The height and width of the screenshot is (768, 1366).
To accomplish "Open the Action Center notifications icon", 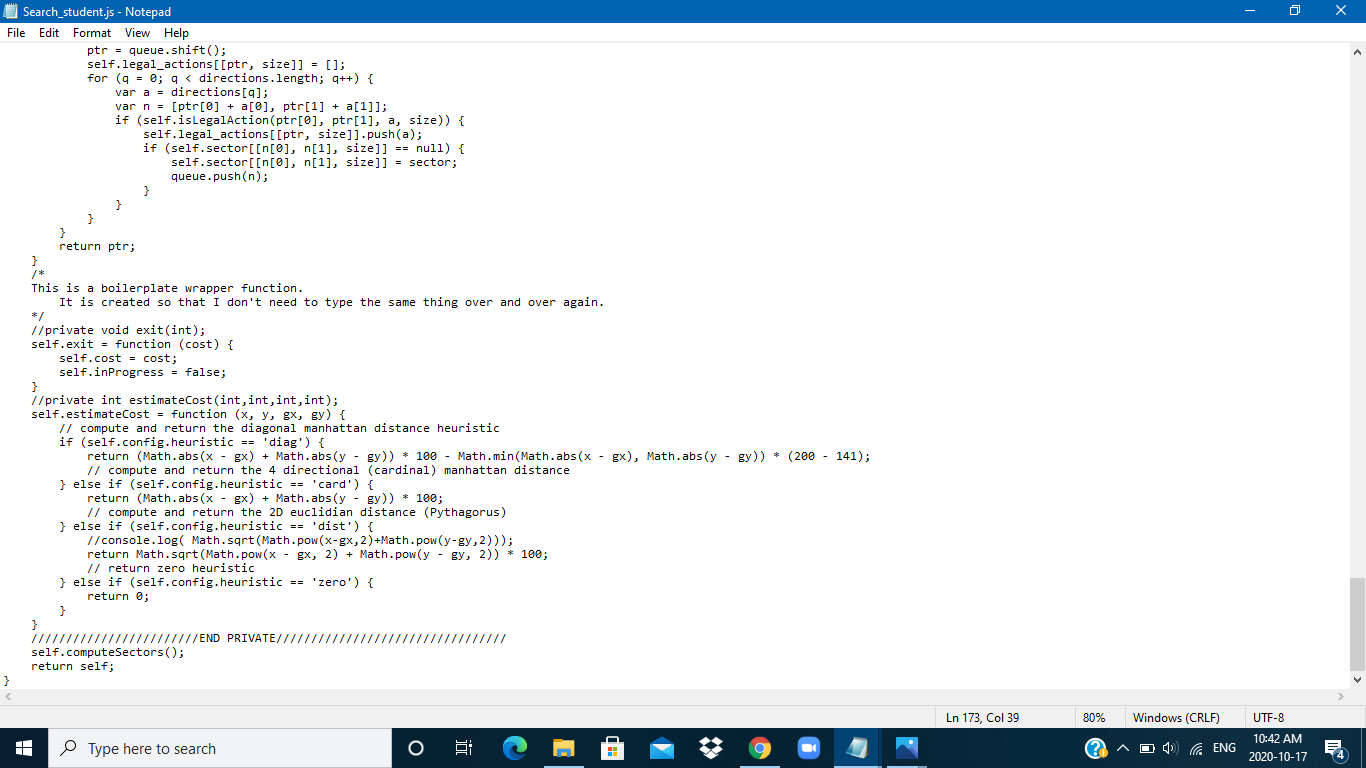I will click(x=1334, y=748).
